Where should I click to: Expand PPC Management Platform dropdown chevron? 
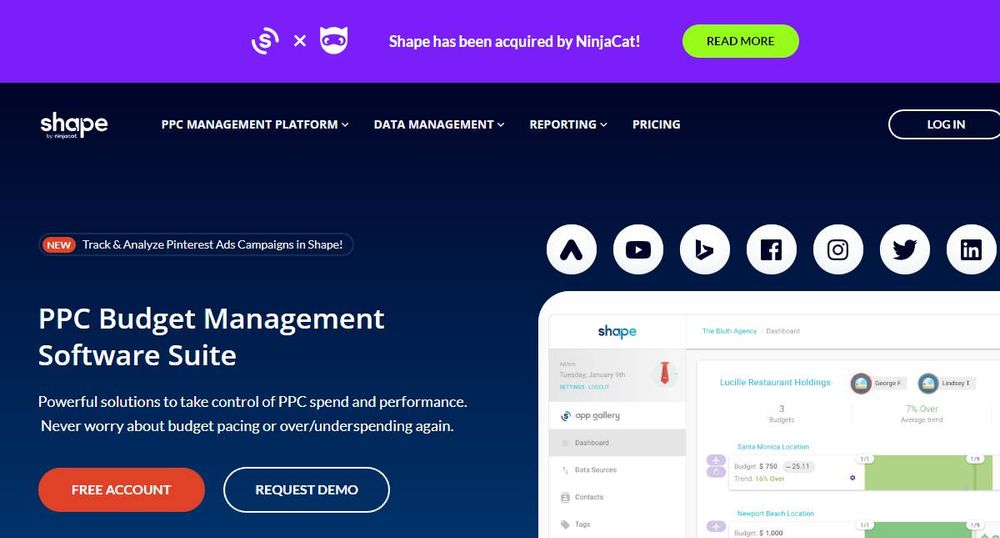tap(345, 125)
